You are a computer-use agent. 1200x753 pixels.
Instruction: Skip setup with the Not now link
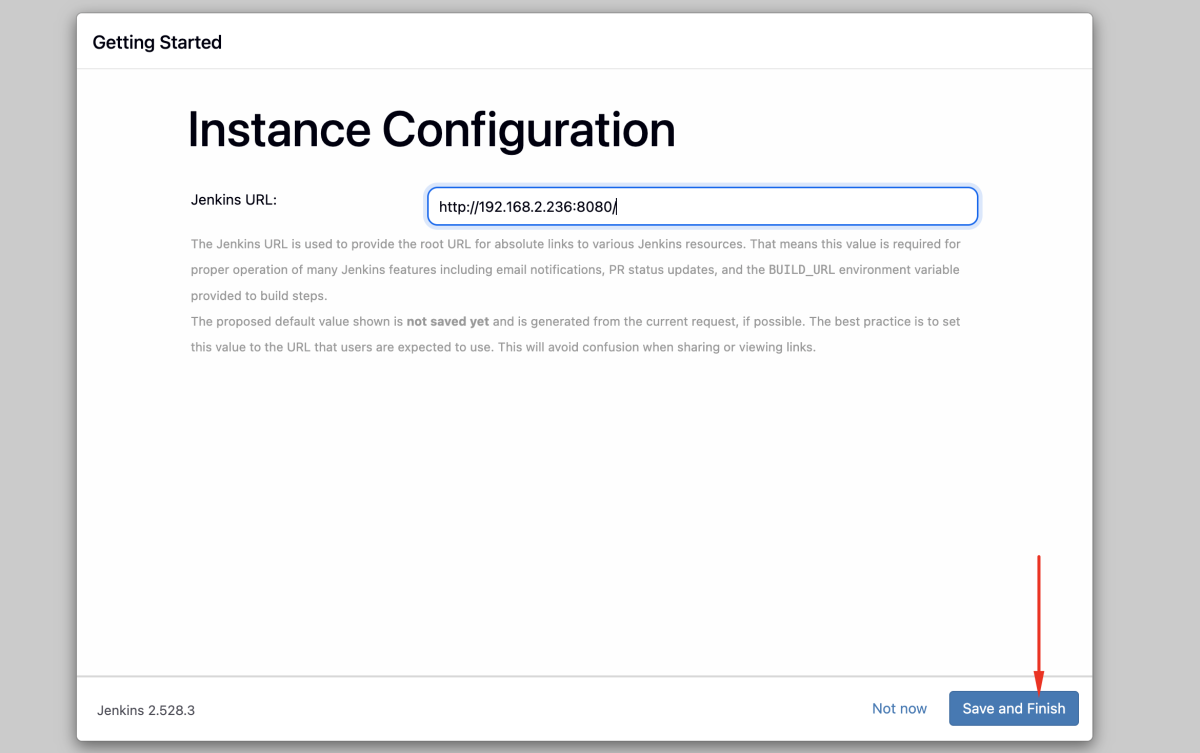899,708
